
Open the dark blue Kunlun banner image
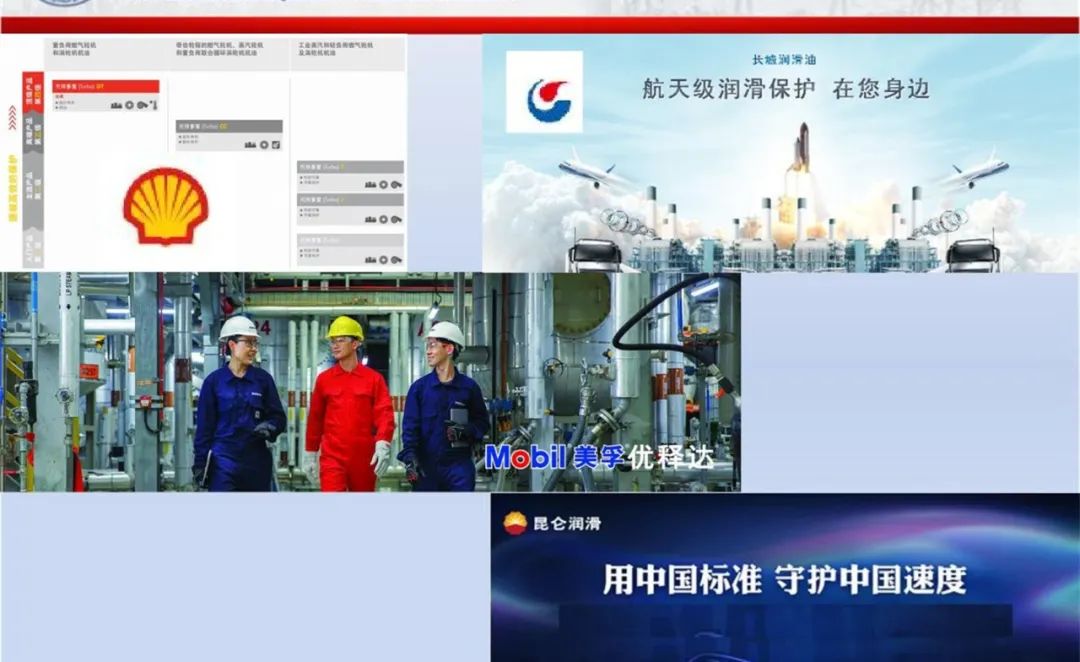pos(785,578)
